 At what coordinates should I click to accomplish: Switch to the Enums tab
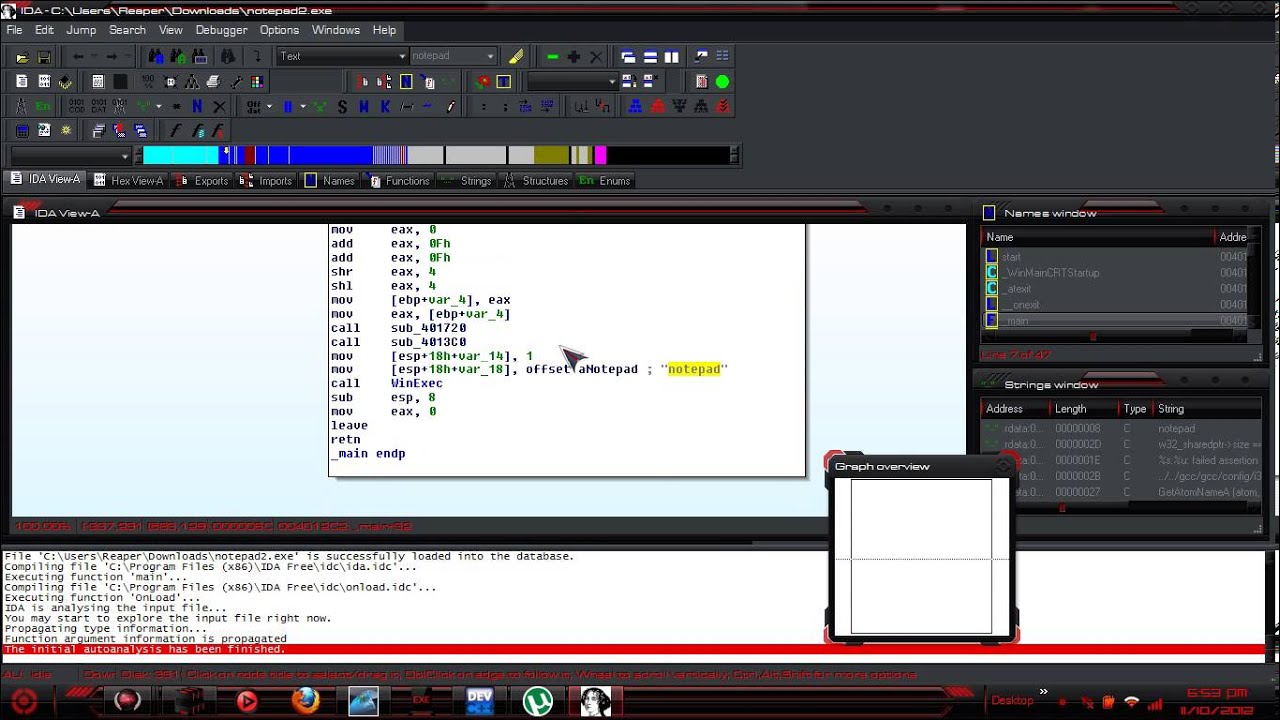coord(606,181)
